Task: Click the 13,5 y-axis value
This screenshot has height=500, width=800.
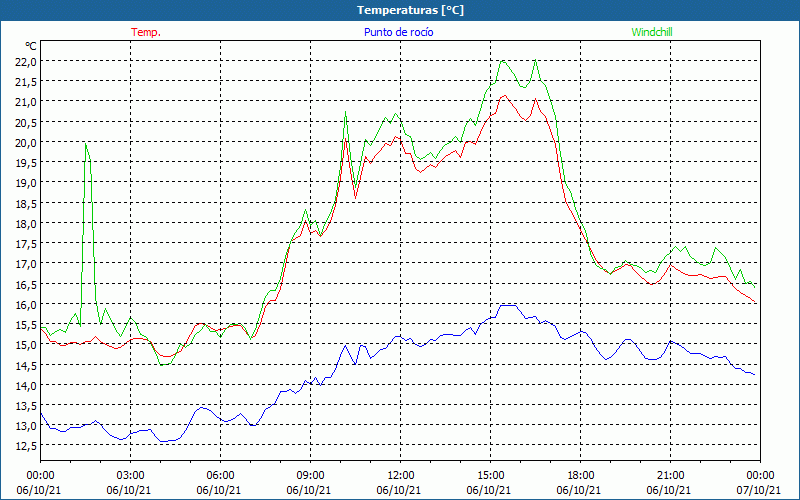Action: tap(26, 406)
